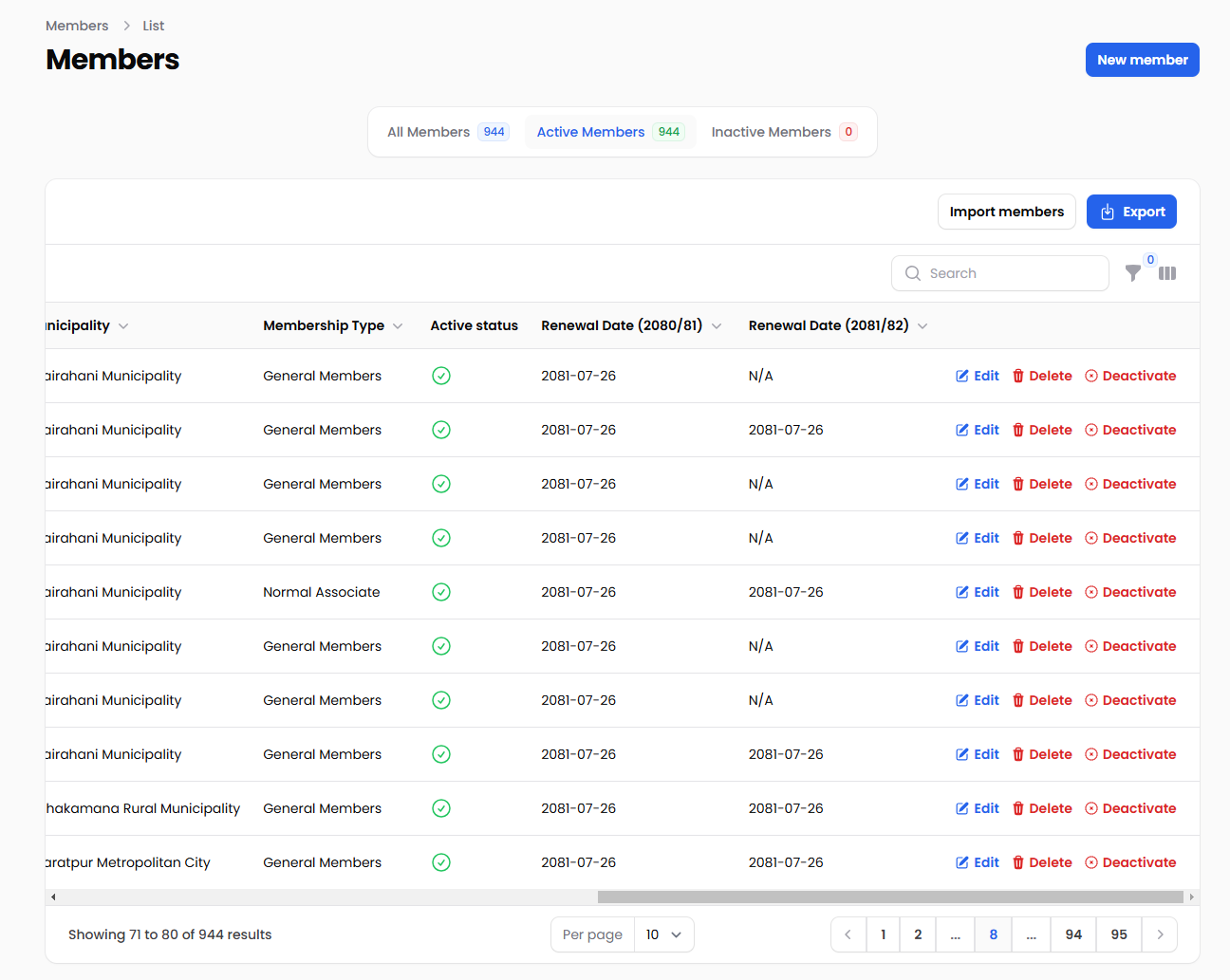Click the Export download icon
The image size is (1230, 980).
1108,213
